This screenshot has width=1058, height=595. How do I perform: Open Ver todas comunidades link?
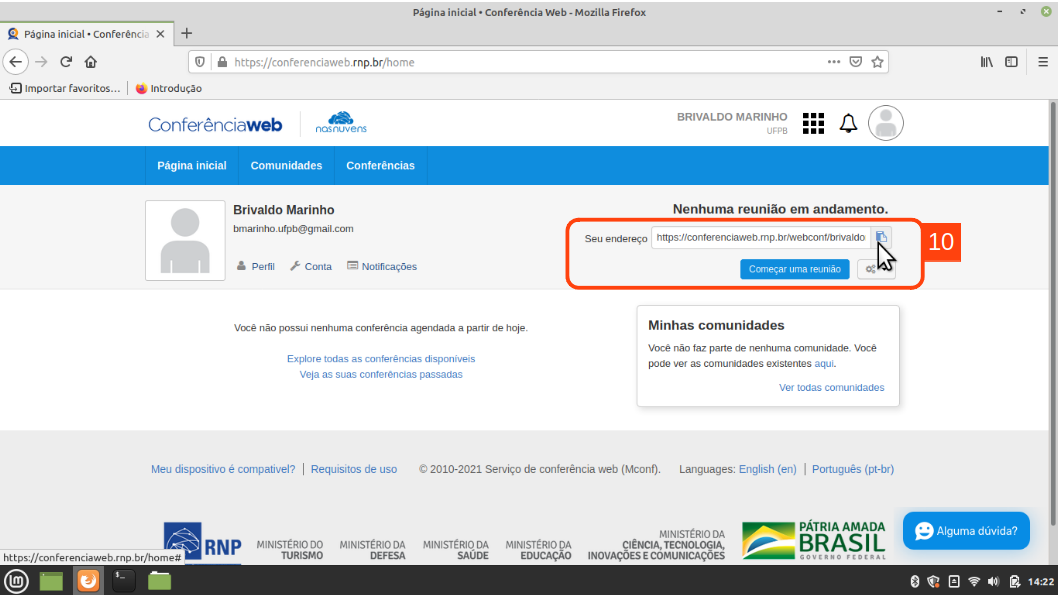coord(831,388)
